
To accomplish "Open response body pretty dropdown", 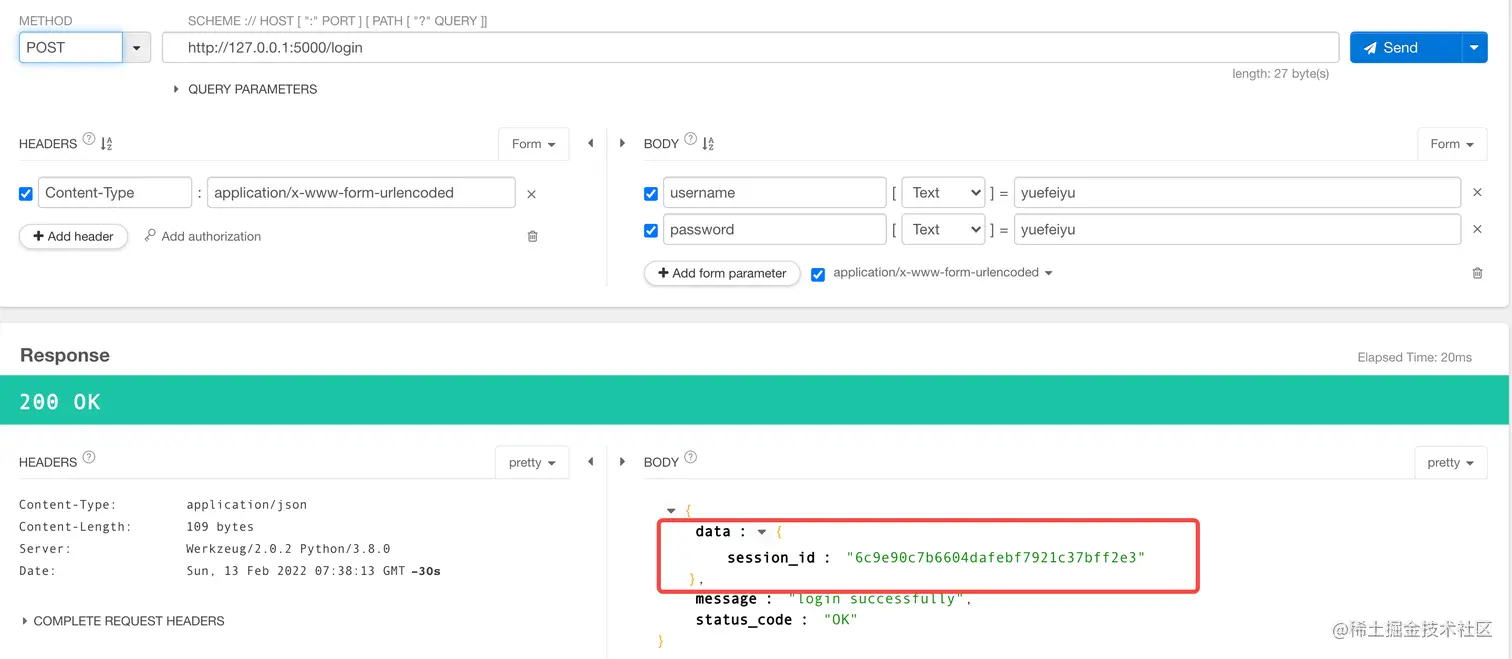I will pyautogui.click(x=1451, y=462).
